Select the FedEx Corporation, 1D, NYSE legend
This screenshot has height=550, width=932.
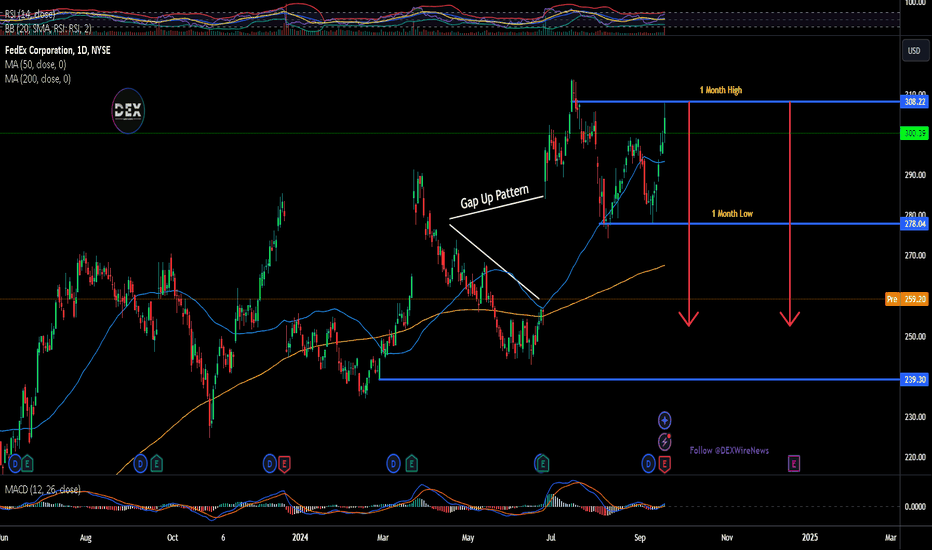tap(58, 51)
